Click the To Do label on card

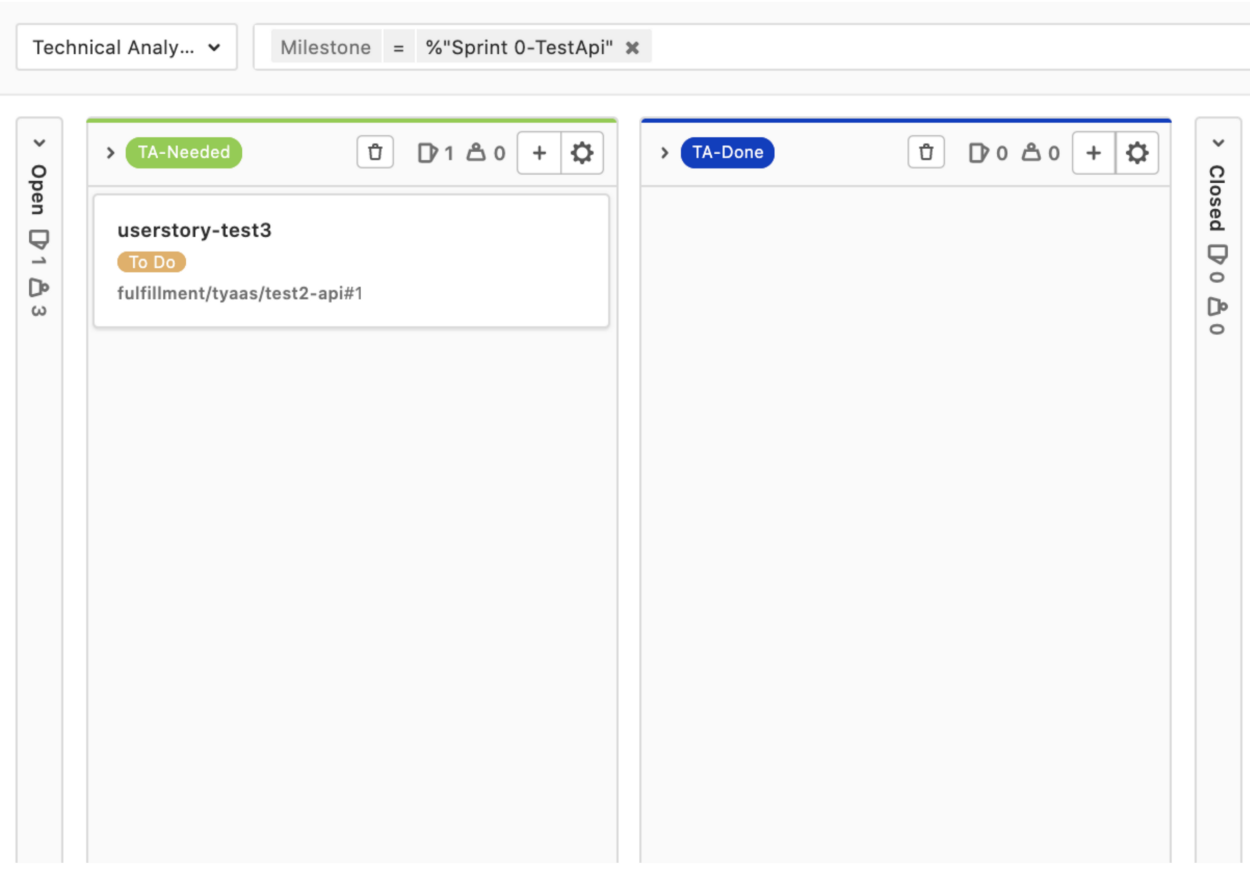point(151,262)
